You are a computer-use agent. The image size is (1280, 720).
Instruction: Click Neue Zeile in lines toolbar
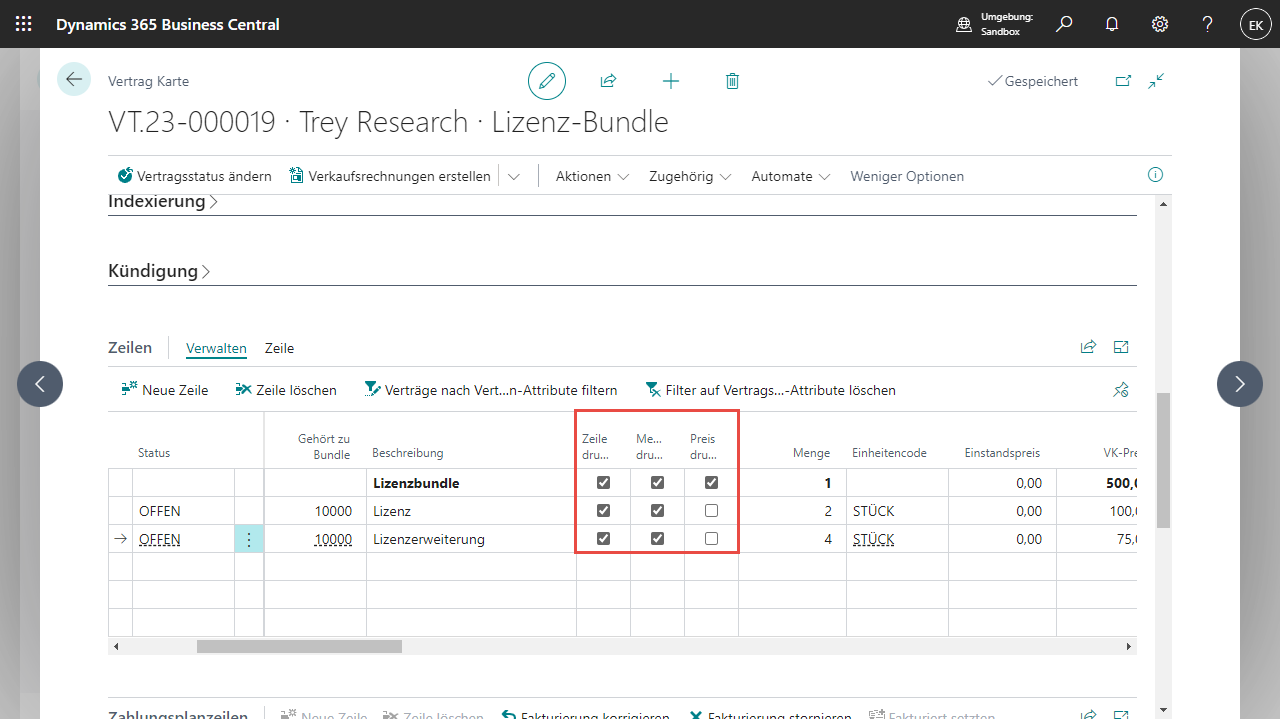[x=165, y=390]
